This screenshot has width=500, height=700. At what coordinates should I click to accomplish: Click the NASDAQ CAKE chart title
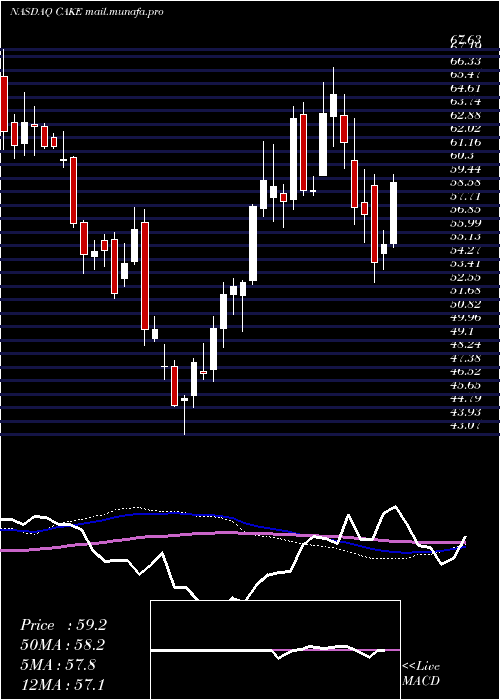coord(87,12)
